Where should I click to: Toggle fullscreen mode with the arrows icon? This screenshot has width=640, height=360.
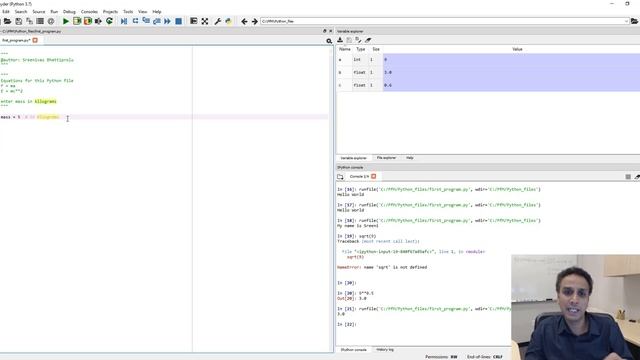pos(205,21)
